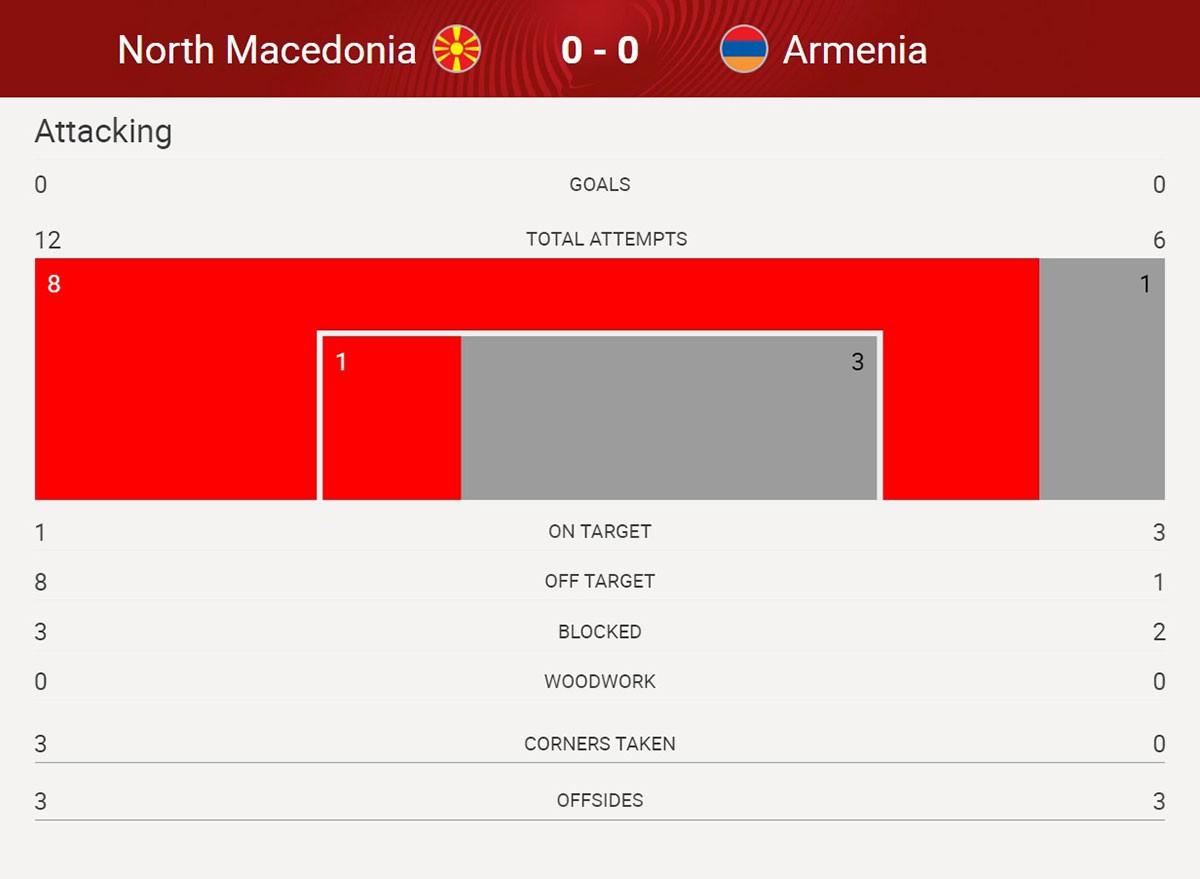Click grey on-target segment showing 3
1200x879 pixels.
669,418
